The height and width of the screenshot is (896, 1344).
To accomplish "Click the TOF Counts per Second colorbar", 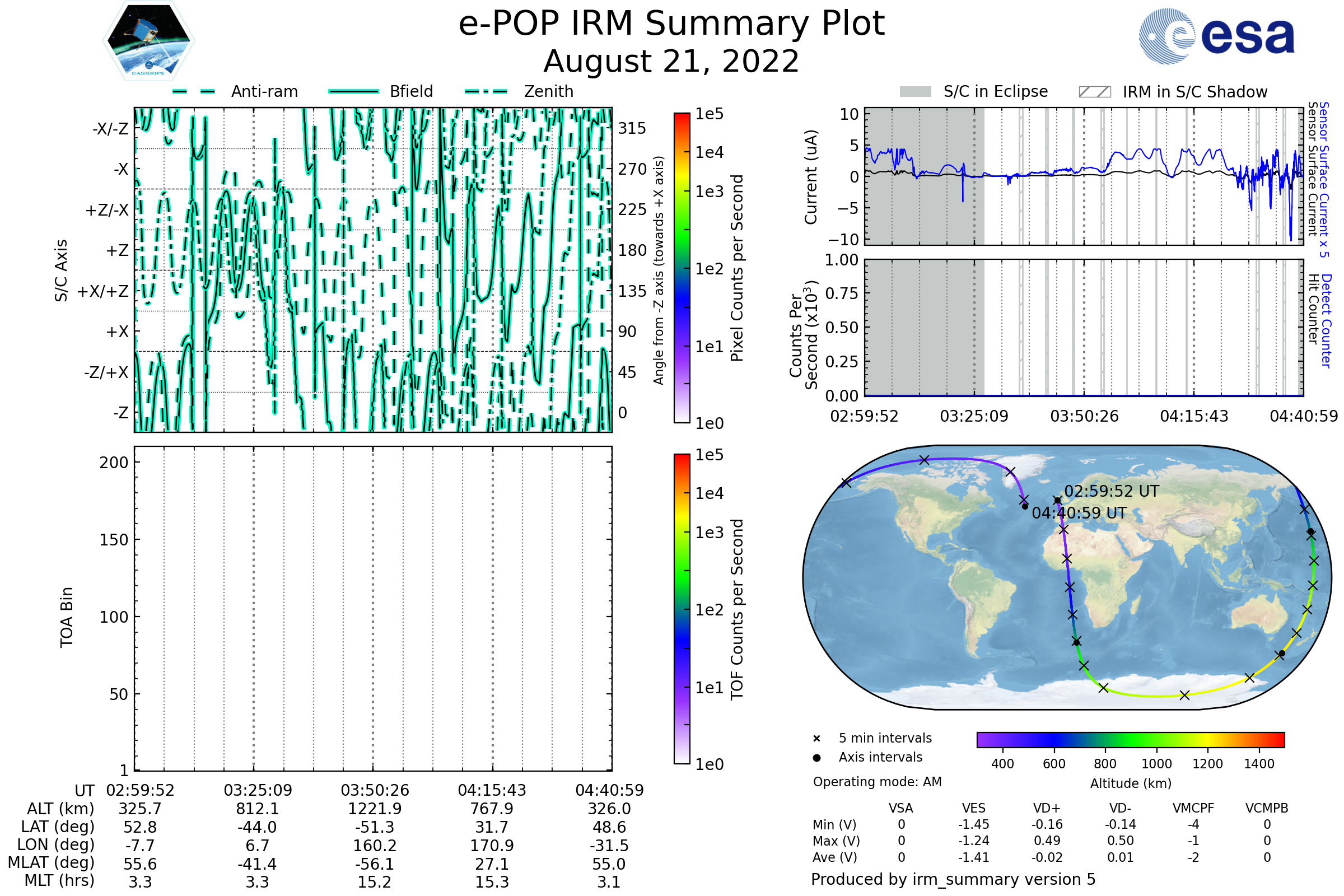I will [x=682, y=609].
